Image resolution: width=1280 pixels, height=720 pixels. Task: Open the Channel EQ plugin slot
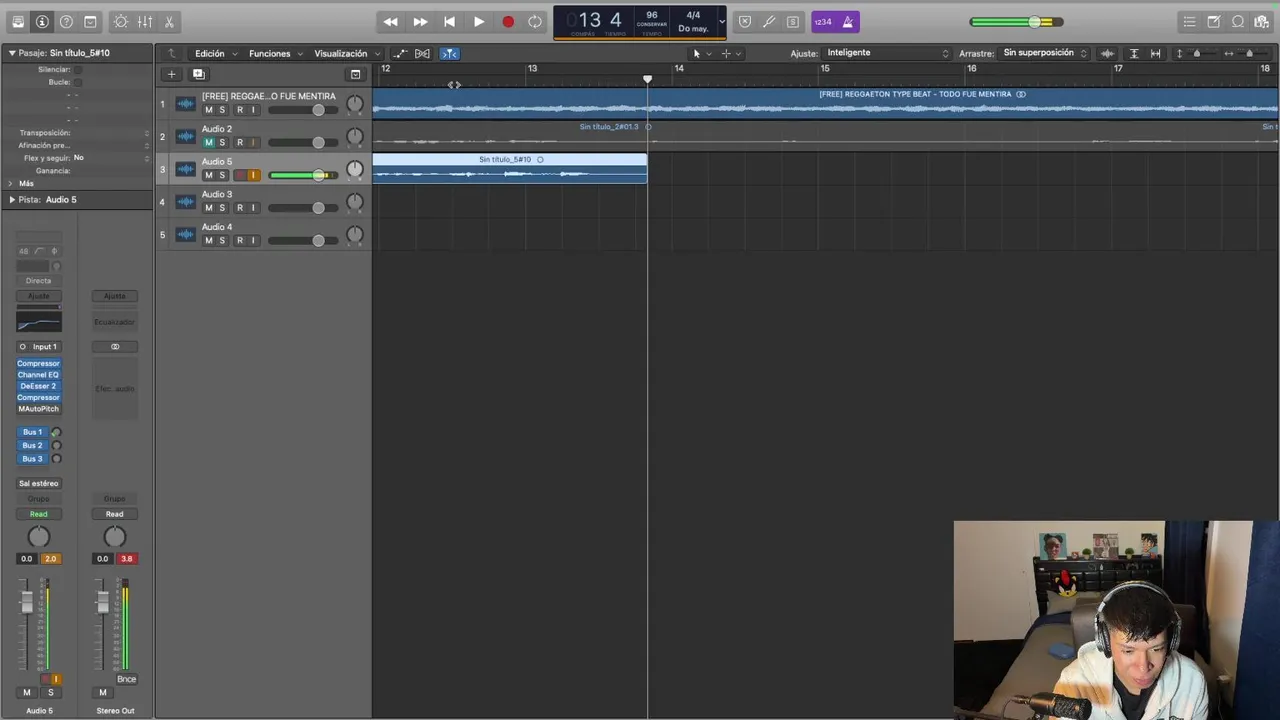(x=38, y=375)
